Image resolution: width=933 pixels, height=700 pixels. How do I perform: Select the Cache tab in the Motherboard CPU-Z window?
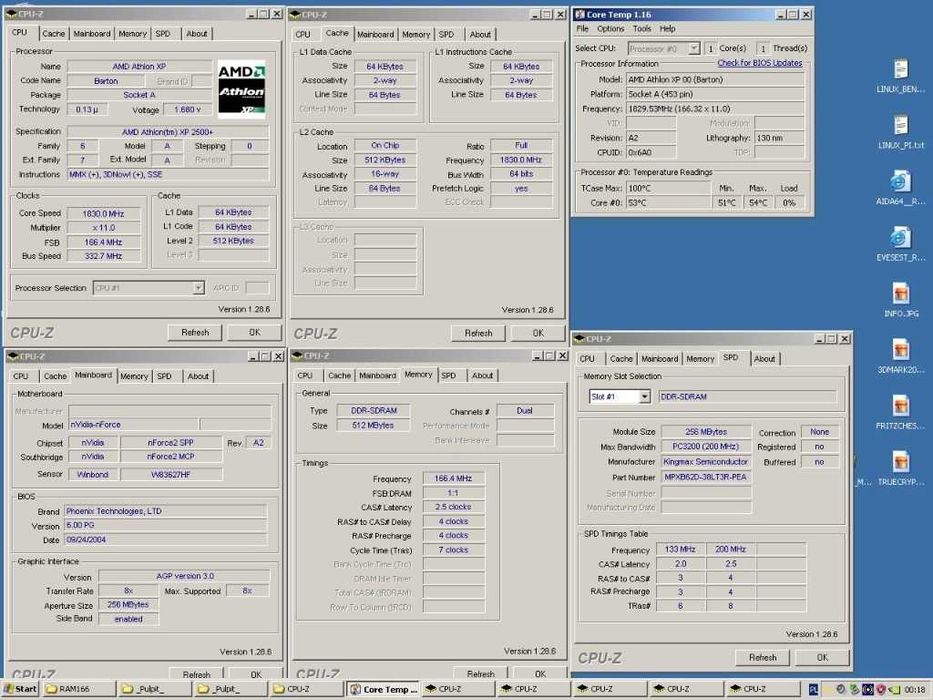[x=55, y=376]
